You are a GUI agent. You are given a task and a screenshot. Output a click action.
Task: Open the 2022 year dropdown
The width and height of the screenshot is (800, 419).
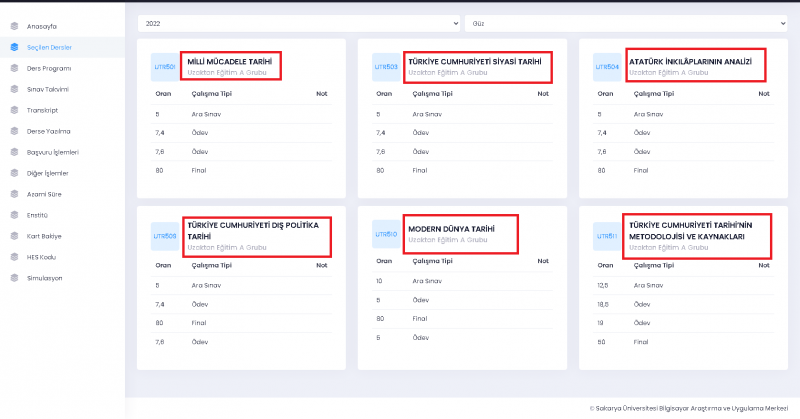pos(298,21)
